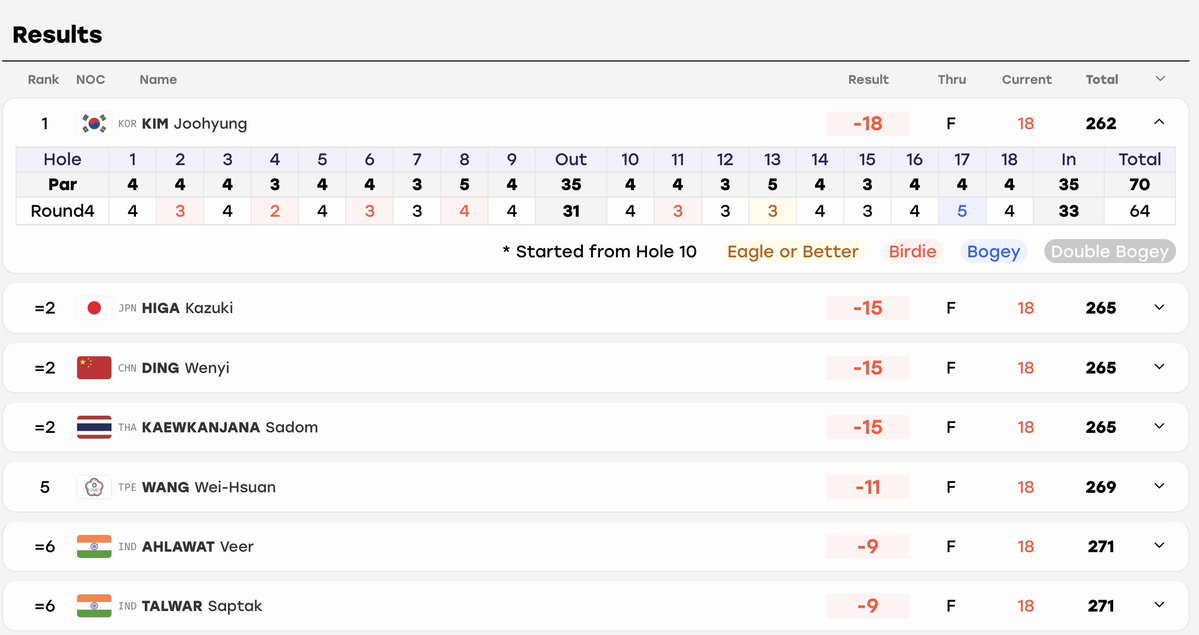Click the Started from Hole 10 note
1199x635 pixels.
600,252
